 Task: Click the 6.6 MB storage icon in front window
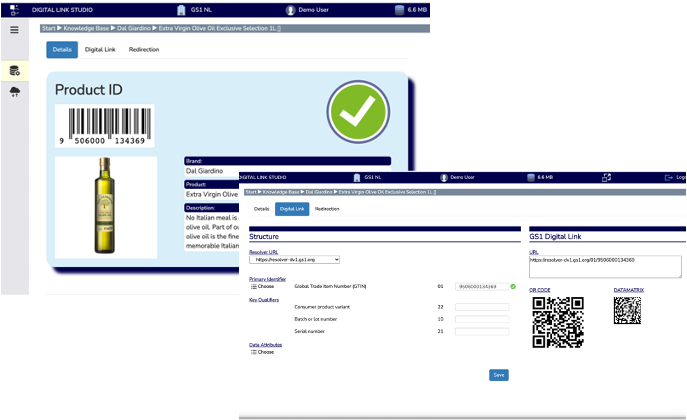pos(531,177)
